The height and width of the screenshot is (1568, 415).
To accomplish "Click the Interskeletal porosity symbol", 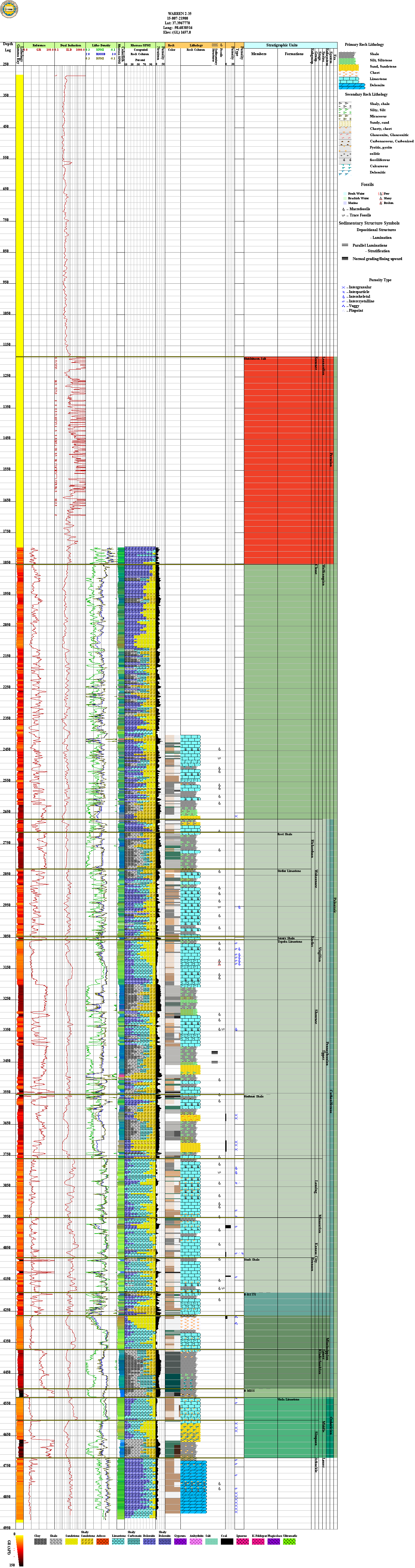I will click(343, 296).
